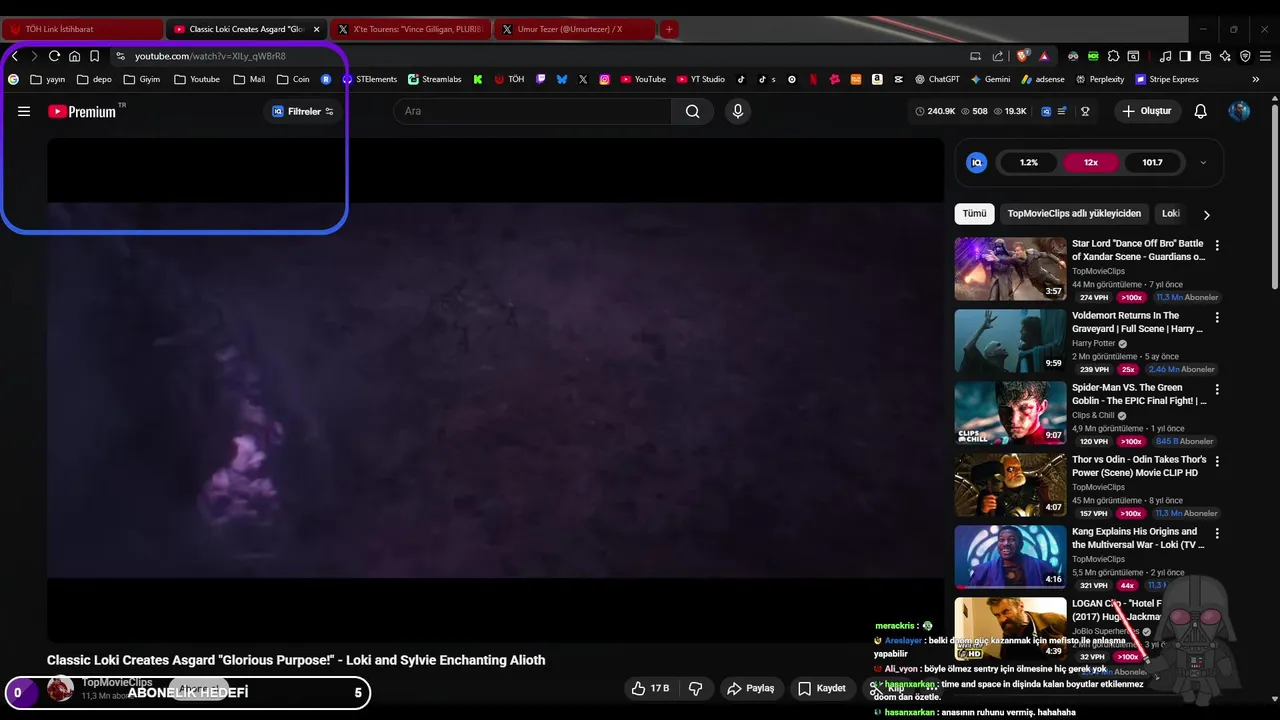Go back using the browser back arrow
This screenshot has height=720, width=1280.
point(15,56)
